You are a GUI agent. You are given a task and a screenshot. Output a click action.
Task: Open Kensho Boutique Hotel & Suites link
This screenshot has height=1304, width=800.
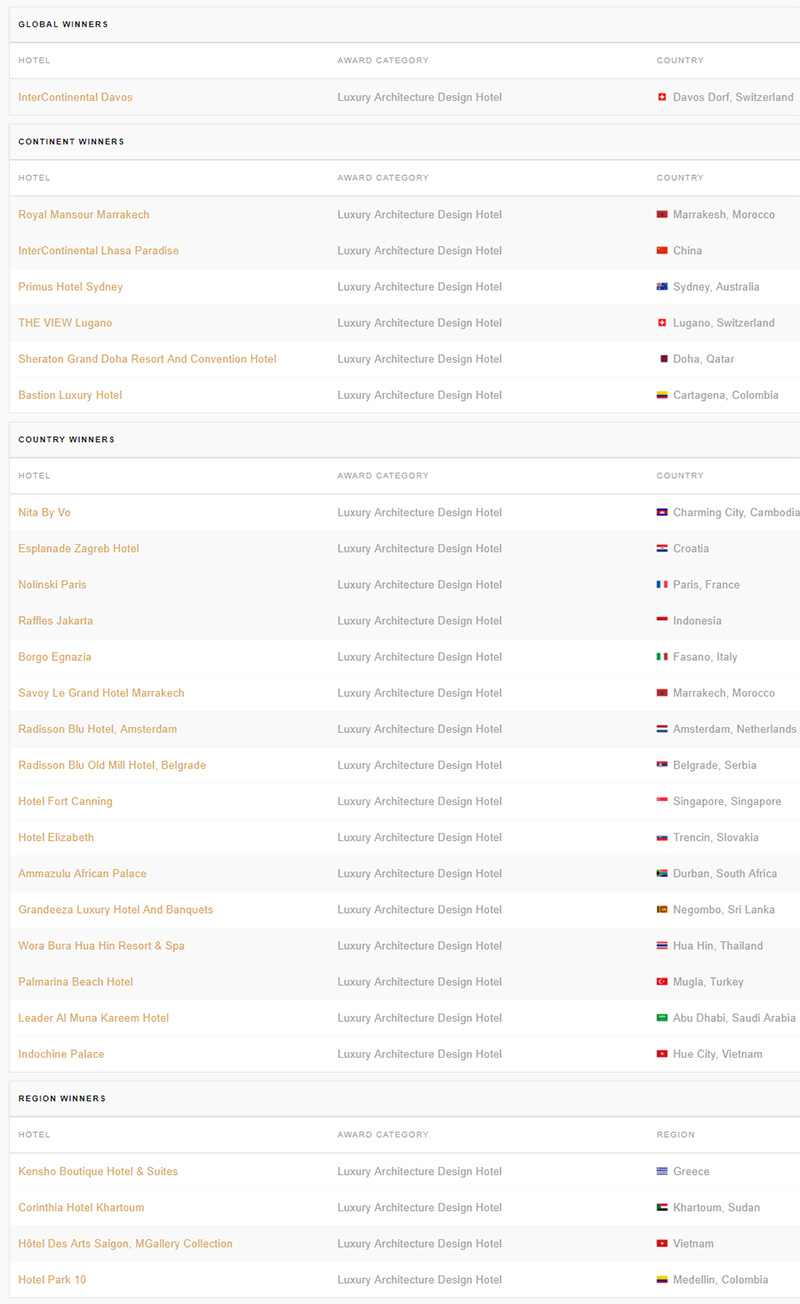coord(98,1172)
